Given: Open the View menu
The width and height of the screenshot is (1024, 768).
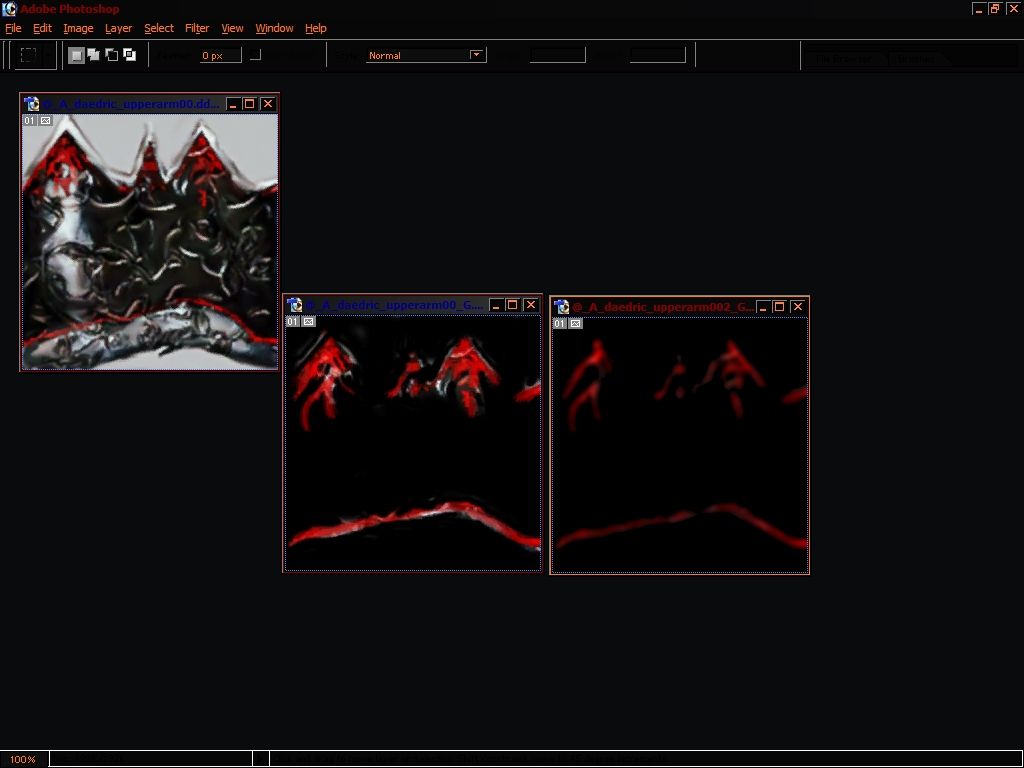Looking at the screenshot, I should [232, 28].
